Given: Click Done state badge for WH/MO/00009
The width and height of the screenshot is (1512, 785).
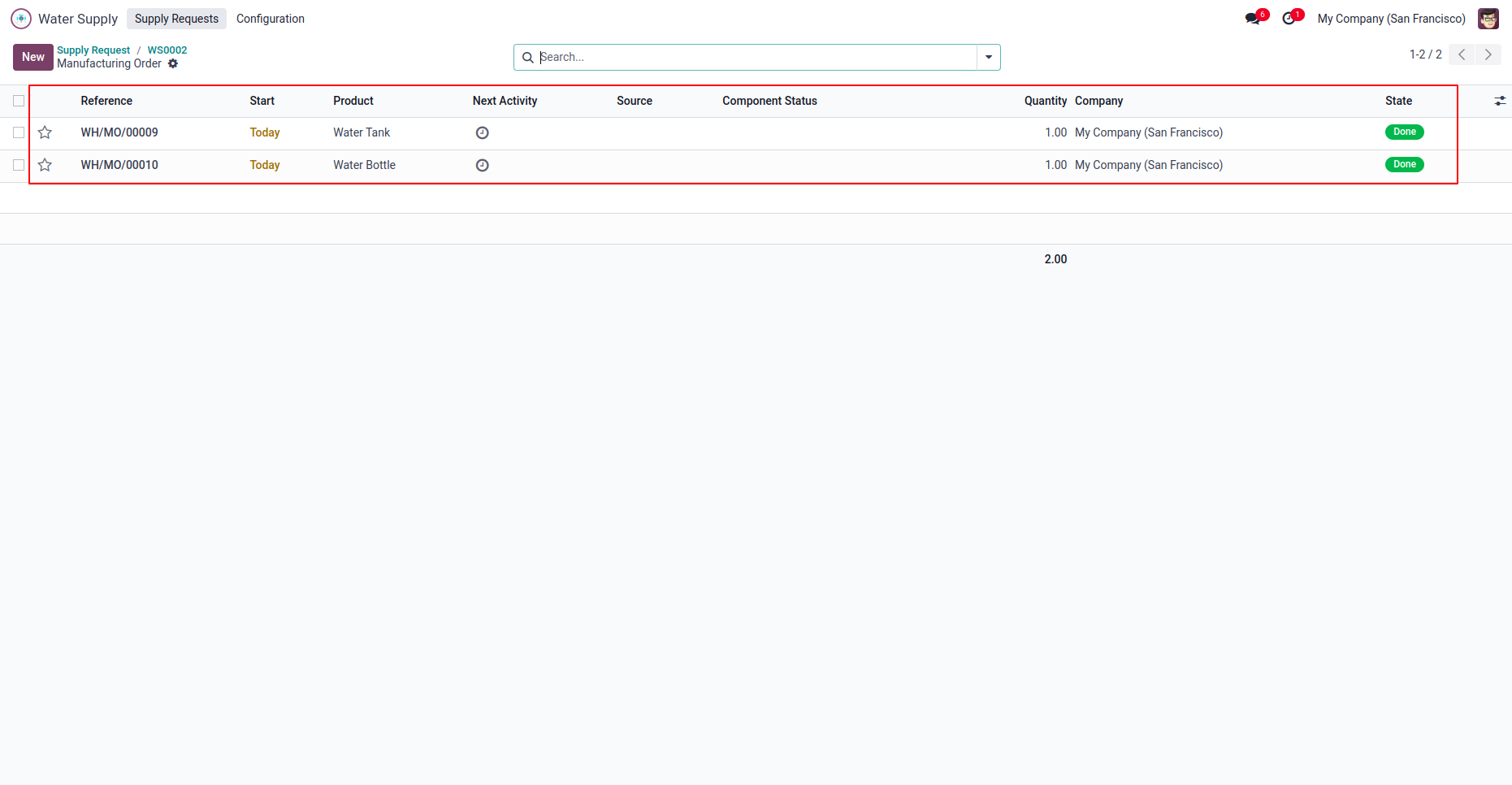Looking at the screenshot, I should click(1404, 132).
